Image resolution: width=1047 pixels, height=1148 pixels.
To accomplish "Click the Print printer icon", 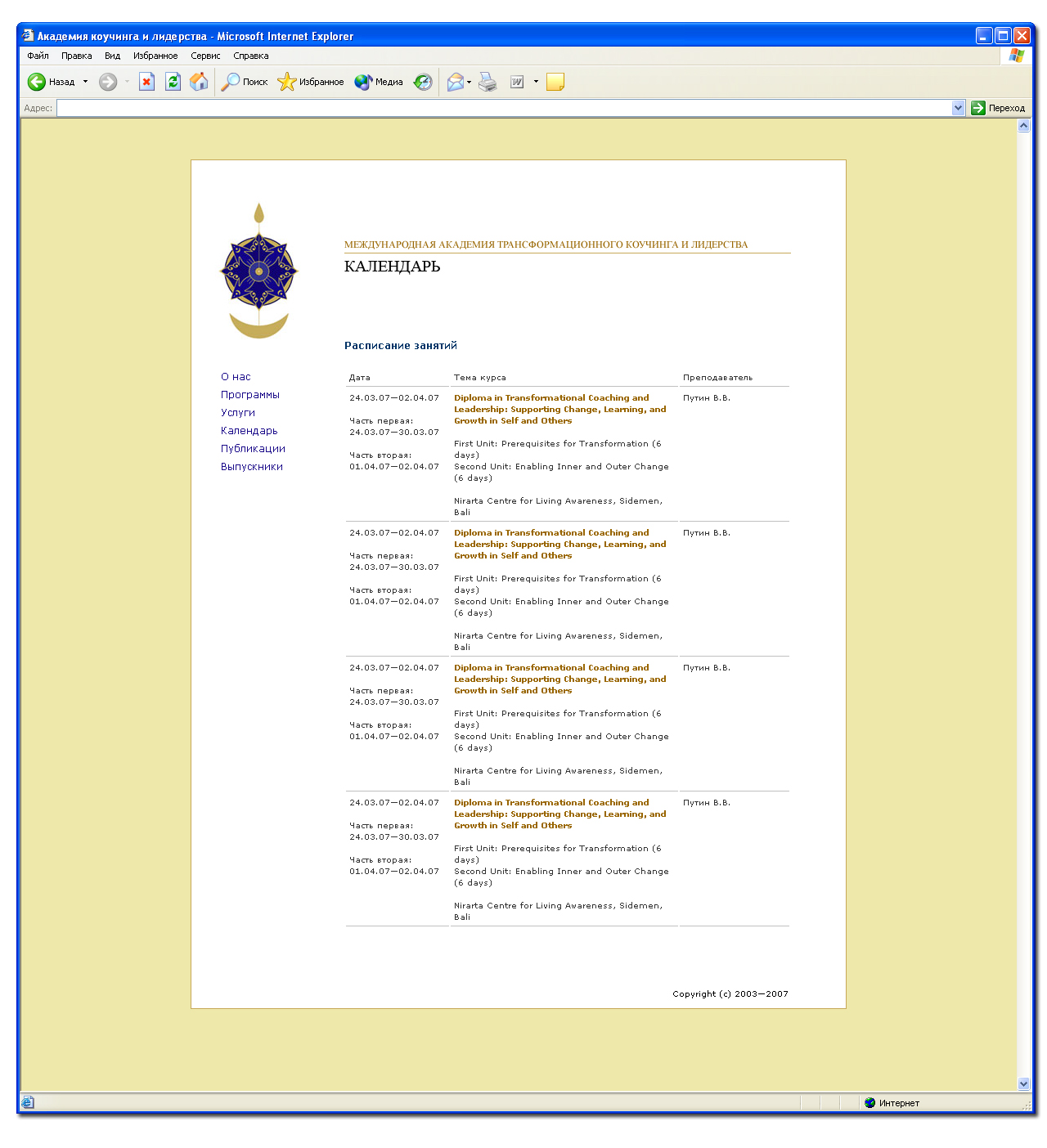I will coord(488,82).
